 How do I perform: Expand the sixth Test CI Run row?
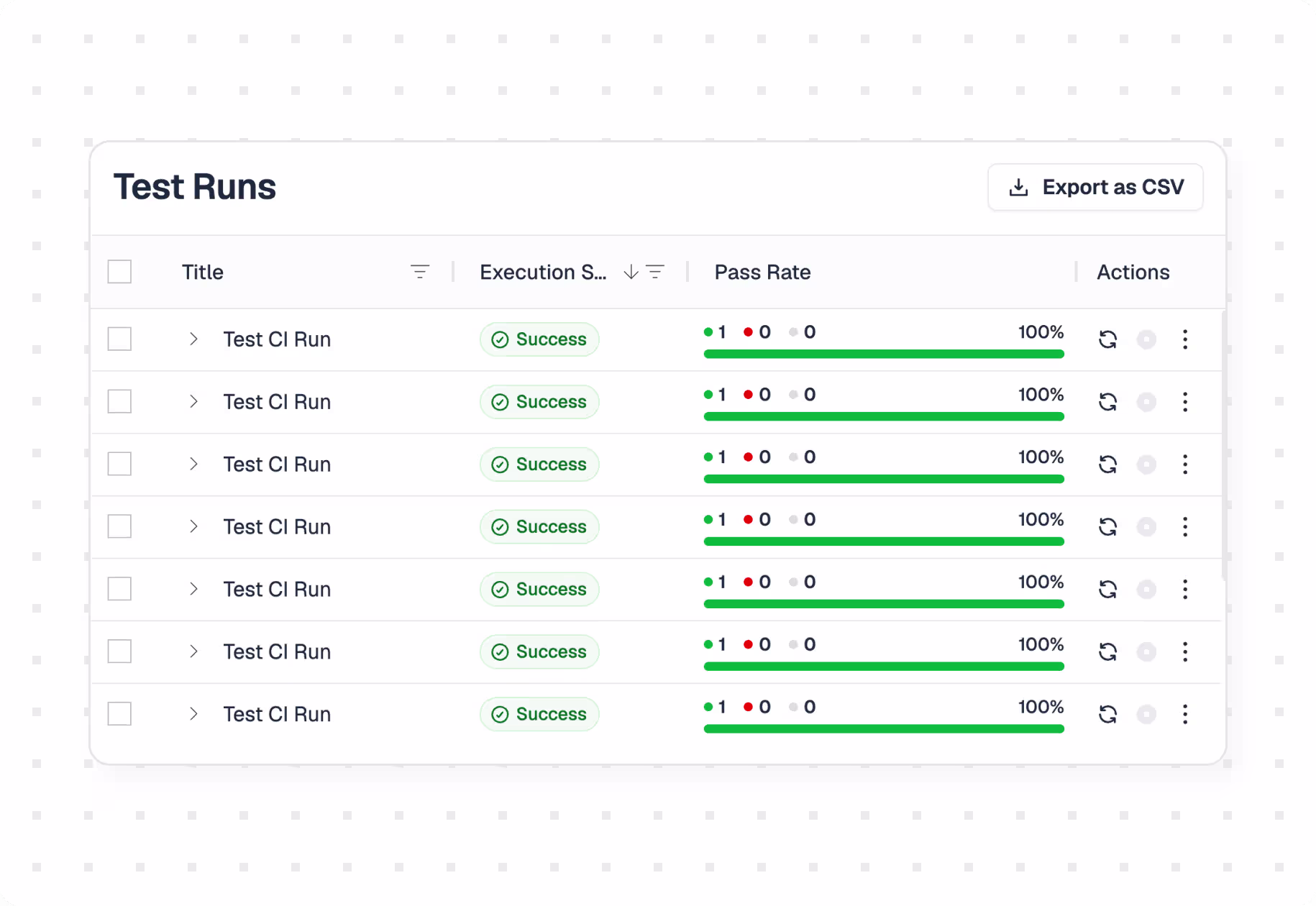[193, 651]
